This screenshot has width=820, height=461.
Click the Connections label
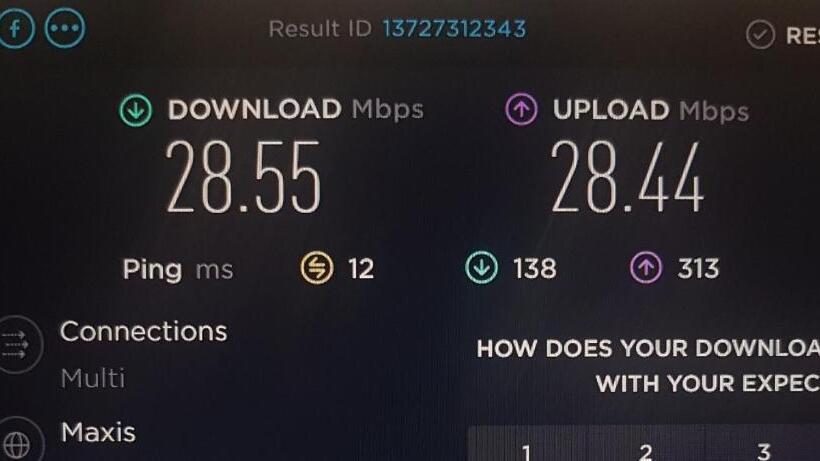pos(143,331)
